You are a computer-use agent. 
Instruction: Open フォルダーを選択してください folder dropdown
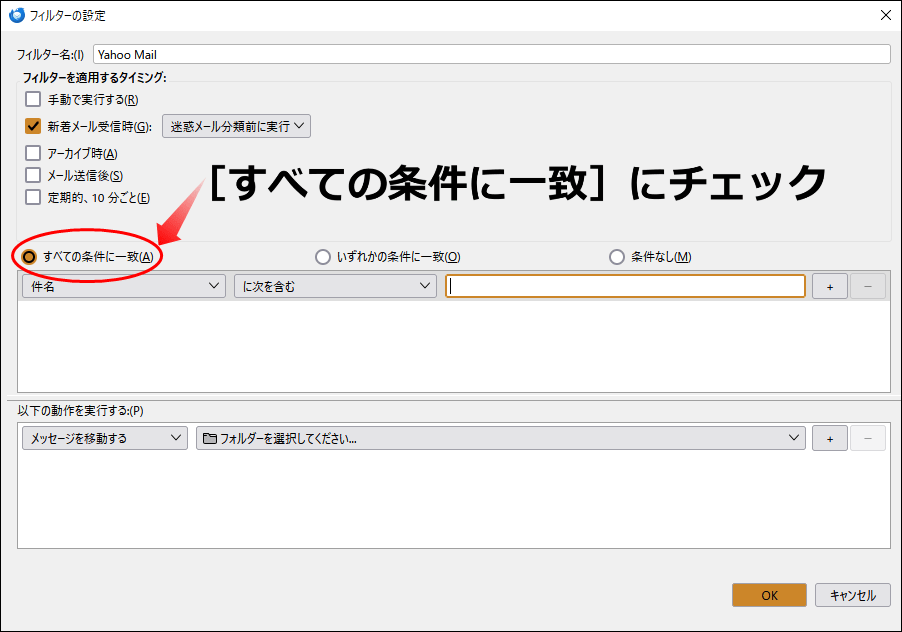pos(500,438)
